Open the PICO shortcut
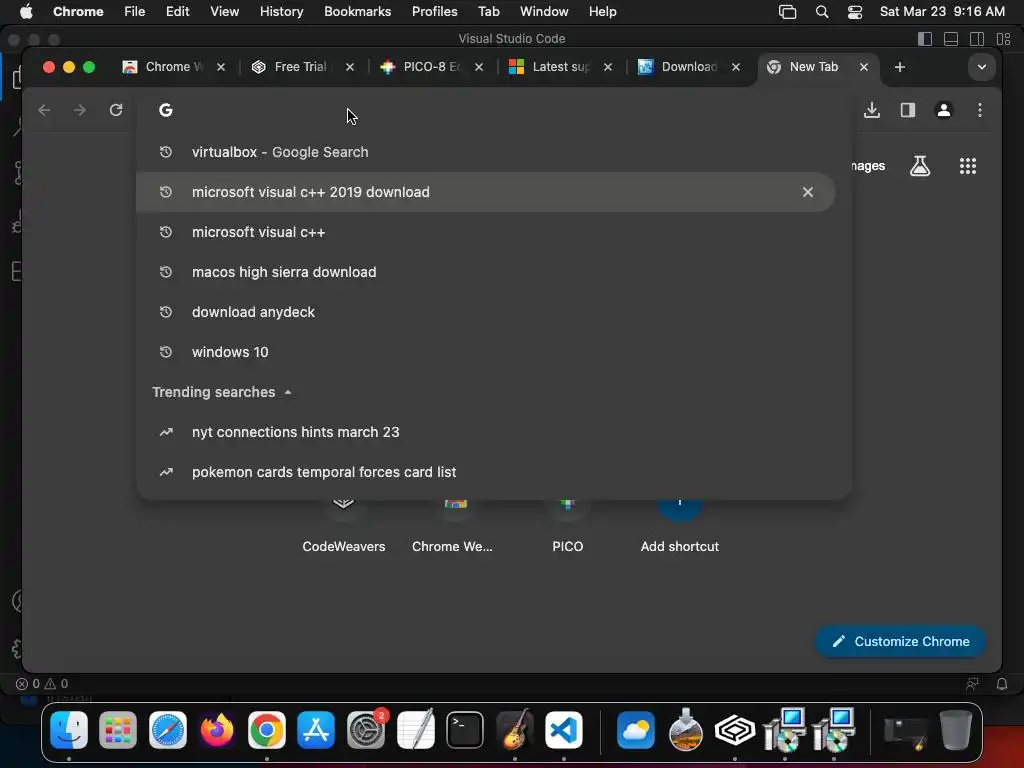1024x768 pixels. pyautogui.click(x=568, y=526)
